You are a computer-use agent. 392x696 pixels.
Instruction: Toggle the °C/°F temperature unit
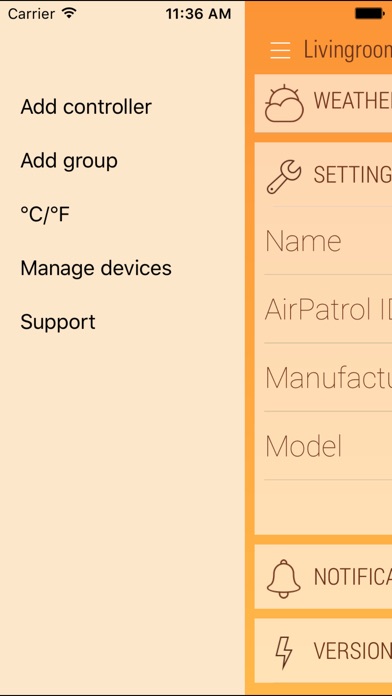point(45,215)
